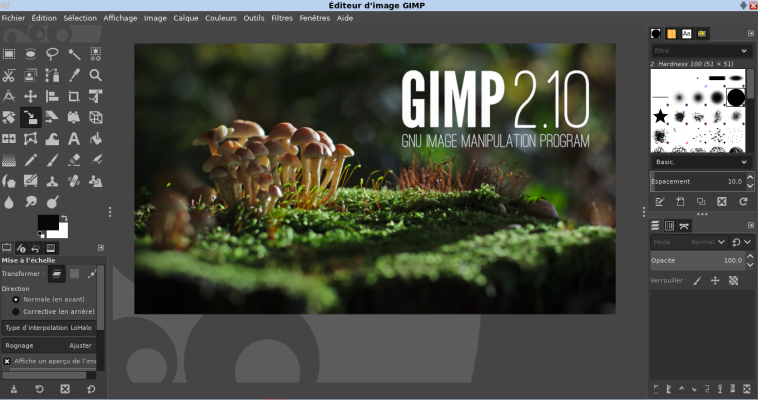This screenshot has height=400, width=758.
Task: Click the highlighted Scale tool
Action: (30, 118)
